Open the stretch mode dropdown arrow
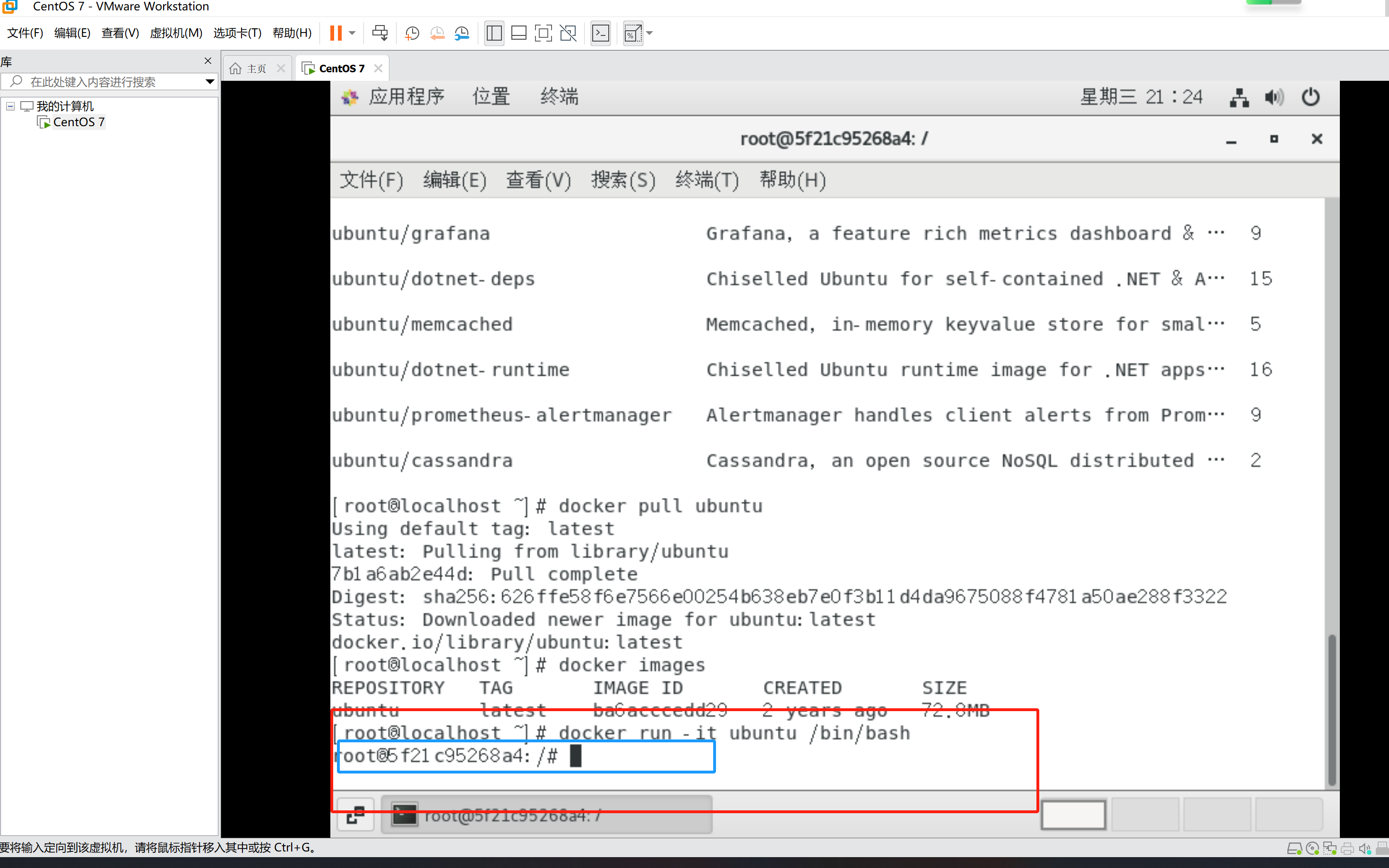This screenshot has width=1389, height=868. (x=649, y=33)
